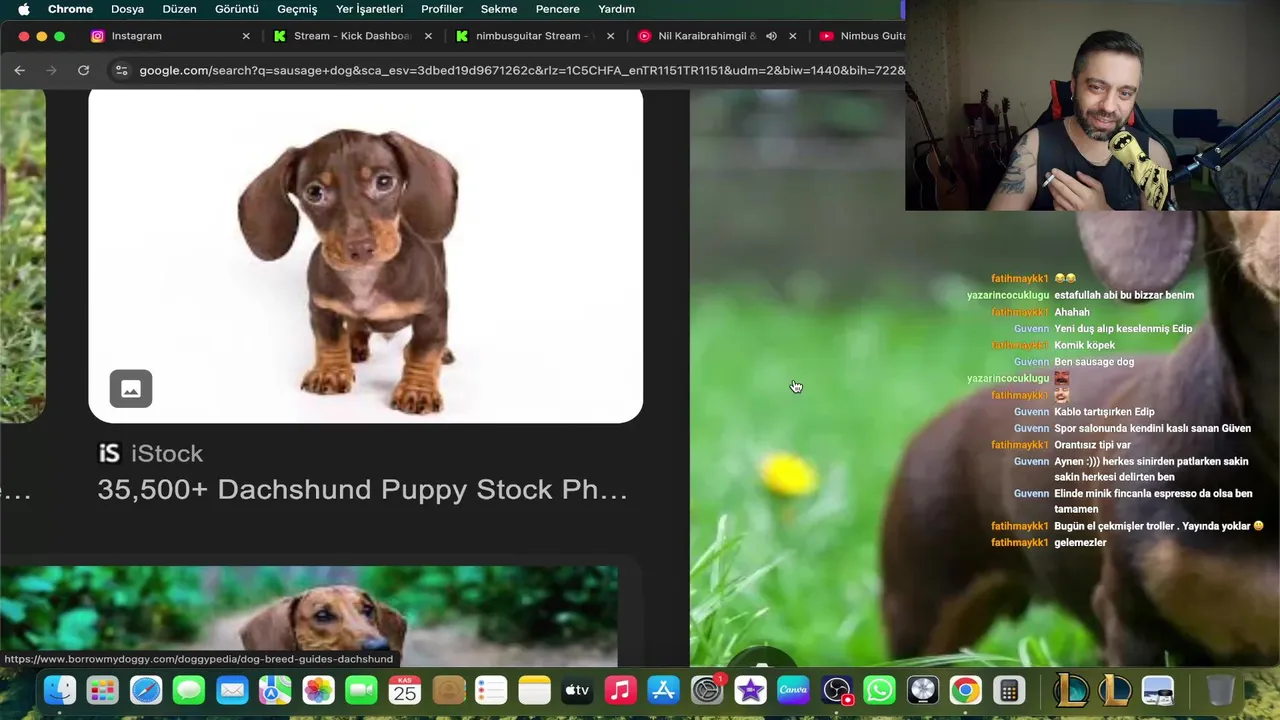Open the Chrome app menu
Image resolution: width=1280 pixels, height=720 pixels.
coord(70,9)
